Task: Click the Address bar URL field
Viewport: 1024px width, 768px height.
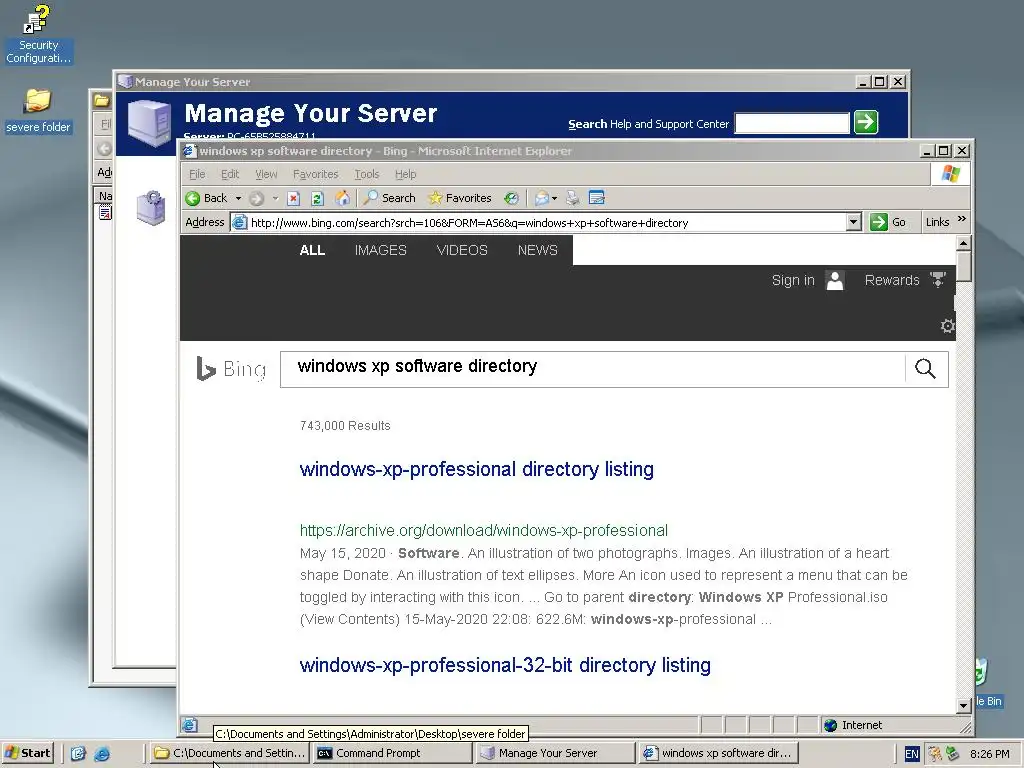Action: 539,223
